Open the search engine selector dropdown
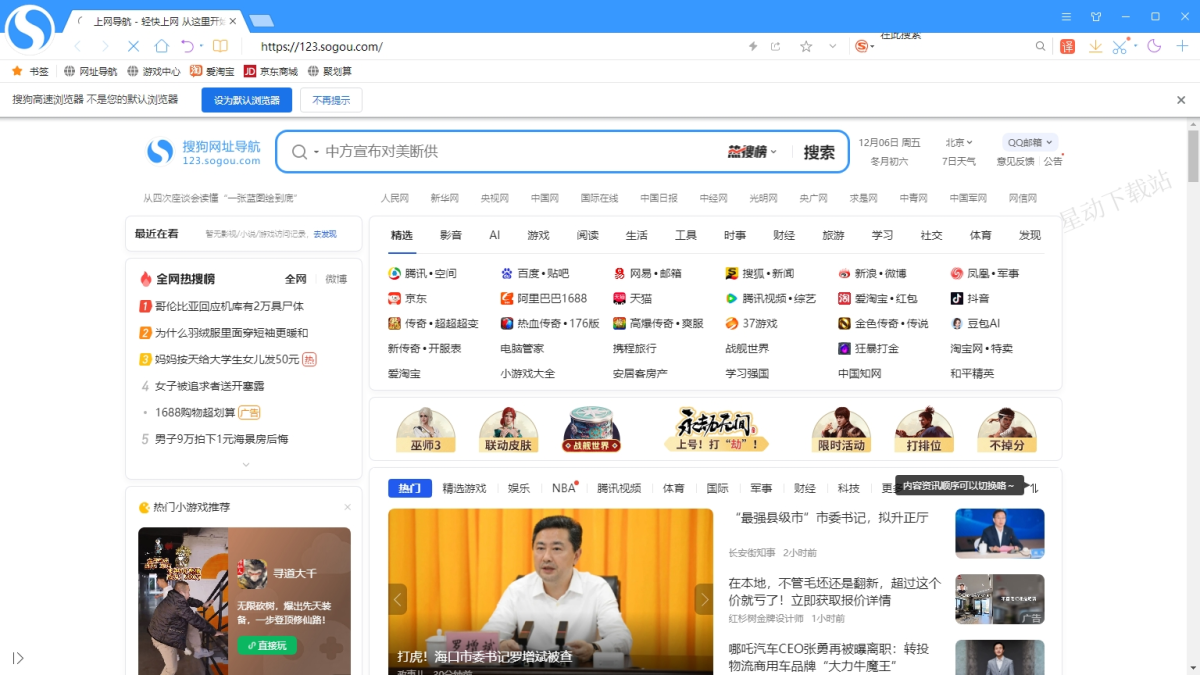The image size is (1200, 675). pos(865,46)
